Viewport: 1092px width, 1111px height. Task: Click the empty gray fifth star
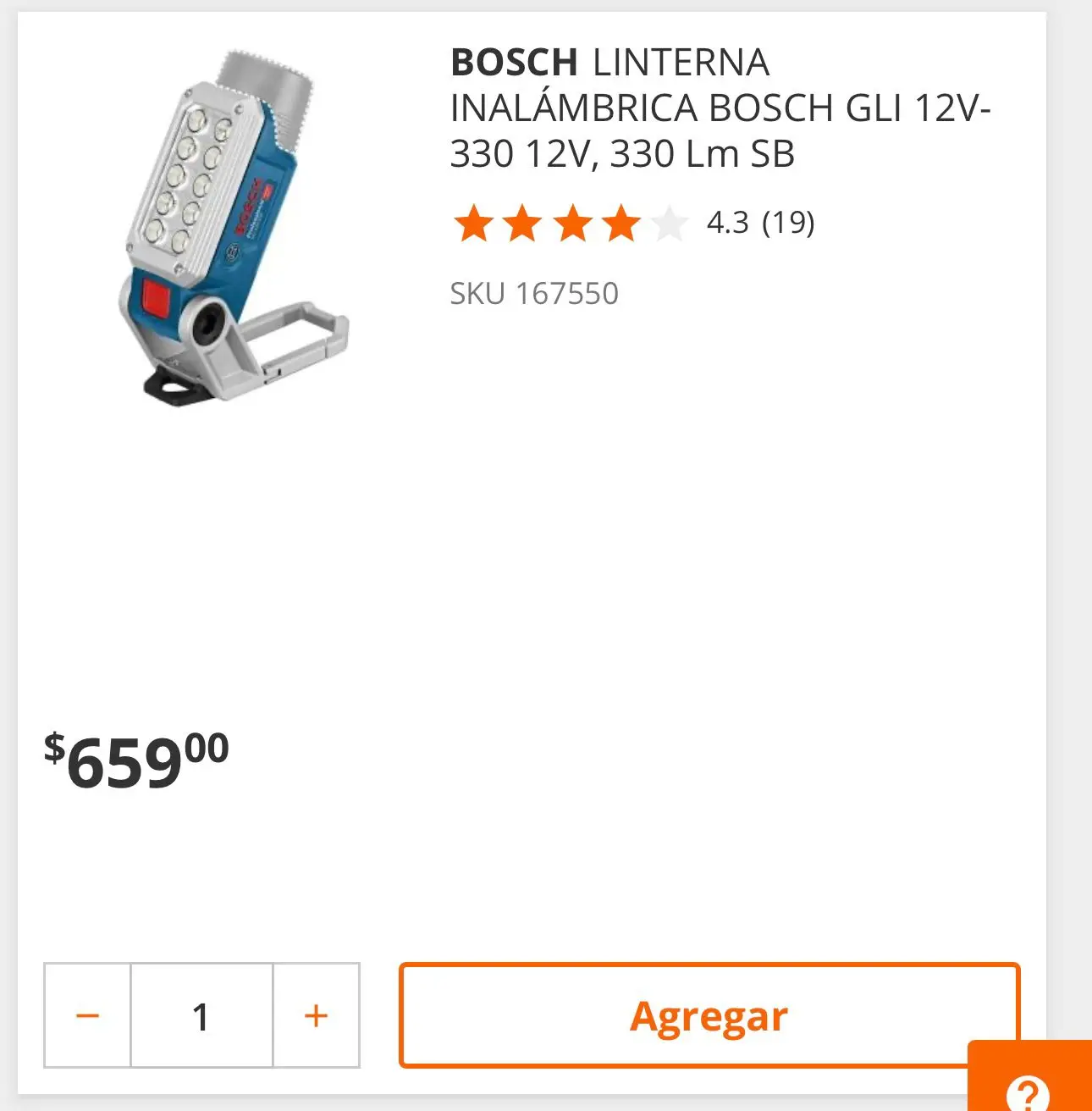coord(670,224)
